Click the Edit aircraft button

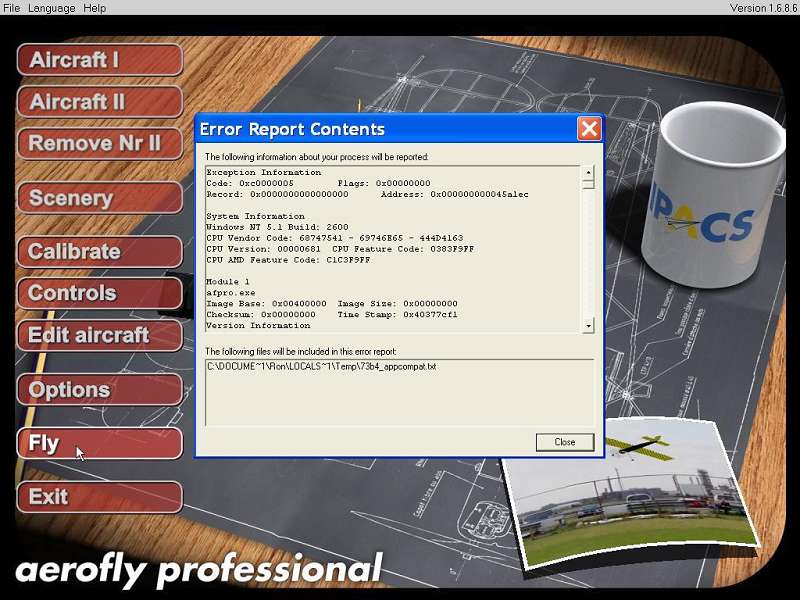(x=100, y=335)
